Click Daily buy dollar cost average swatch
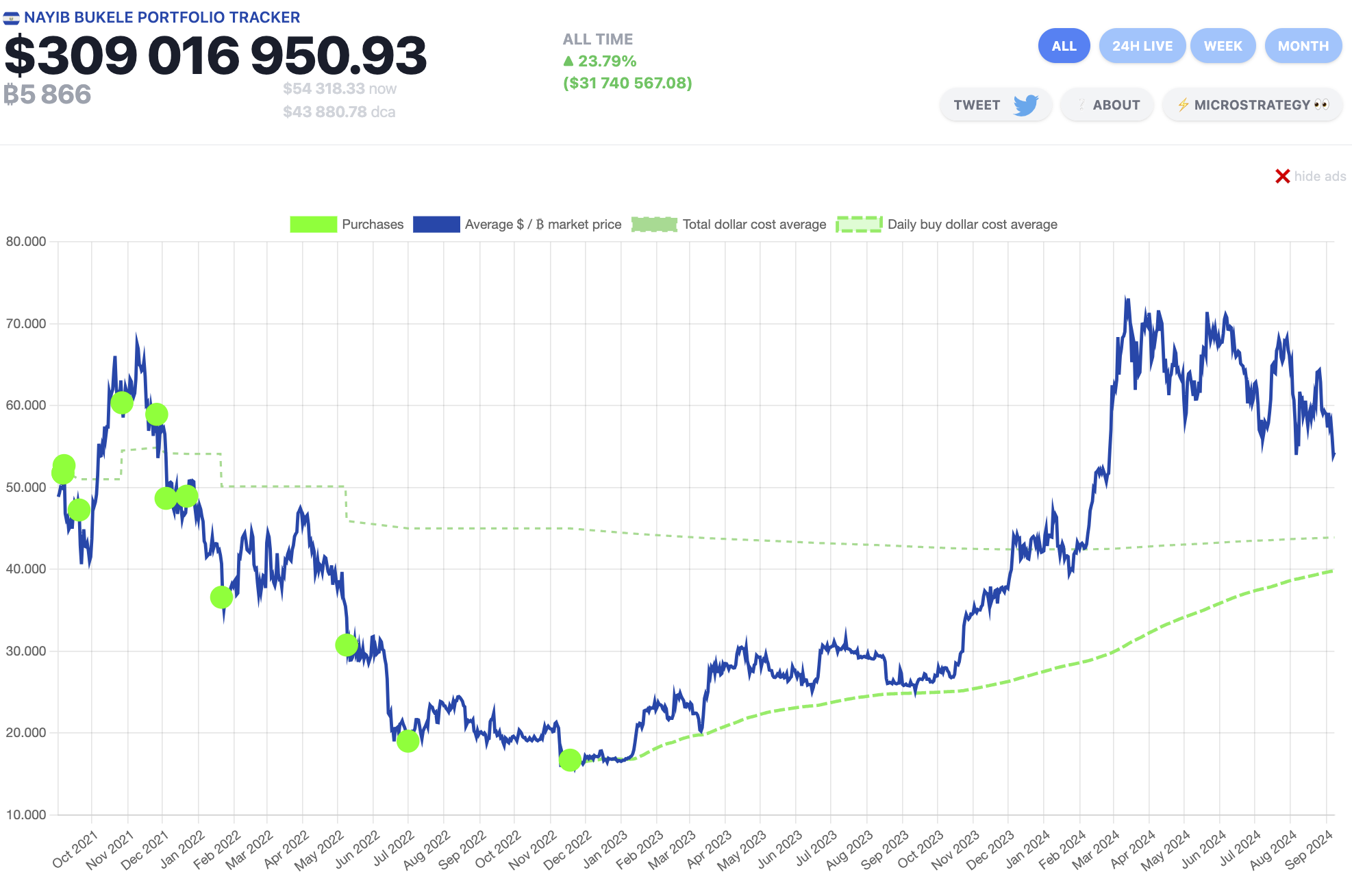Image resolution: width=1352 pixels, height=896 pixels. [x=859, y=225]
